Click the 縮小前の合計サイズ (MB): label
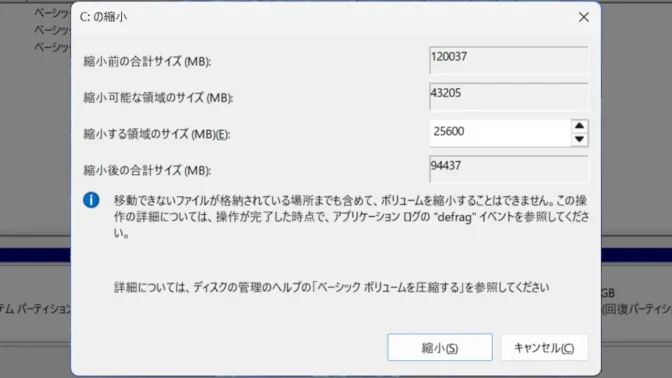The height and width of the screenshot is (378, 672). pos(147,61)
